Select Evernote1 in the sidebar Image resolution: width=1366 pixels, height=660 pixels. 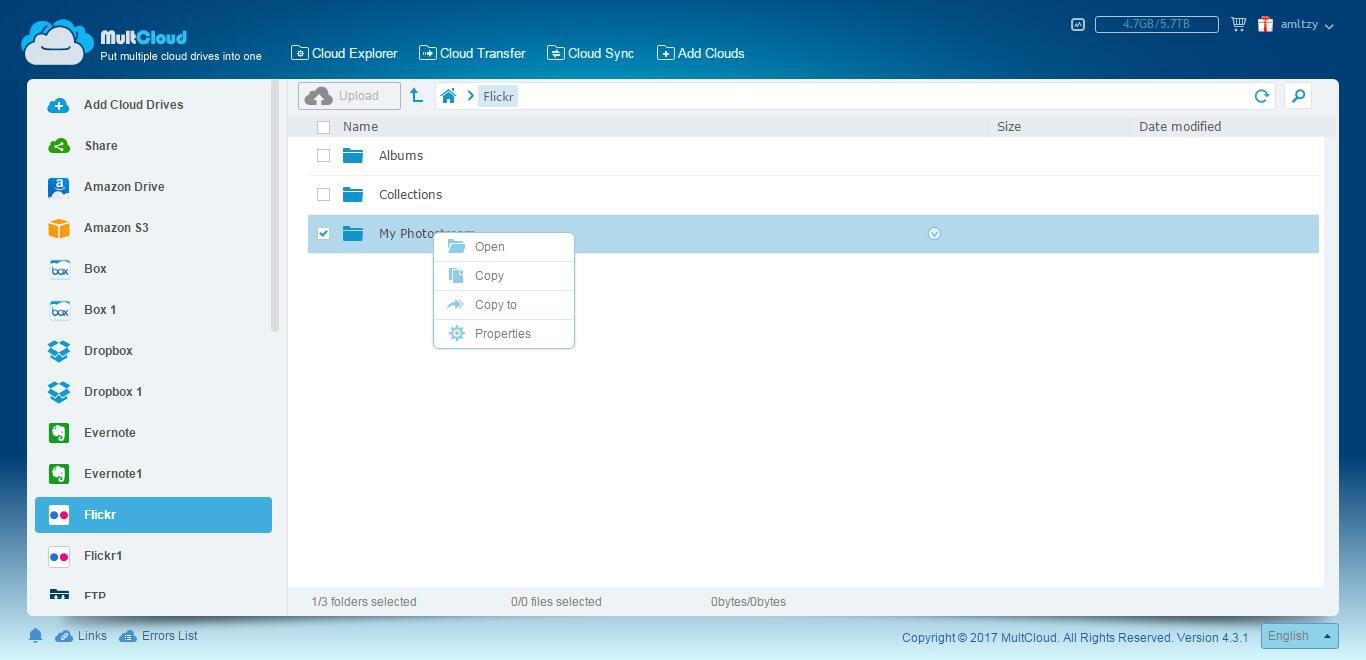(x=153, y=474)
